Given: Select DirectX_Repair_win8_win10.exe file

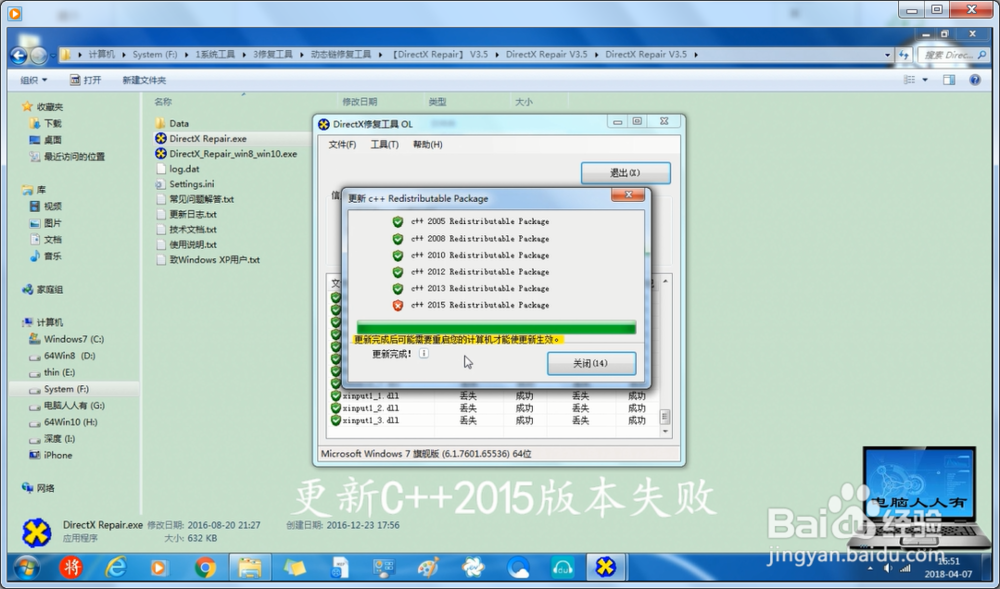Looking at the screenshot, I should click(x=226, y=154).
